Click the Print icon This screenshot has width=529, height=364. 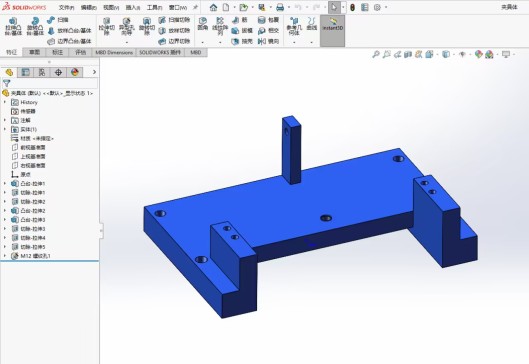(280, 7)
